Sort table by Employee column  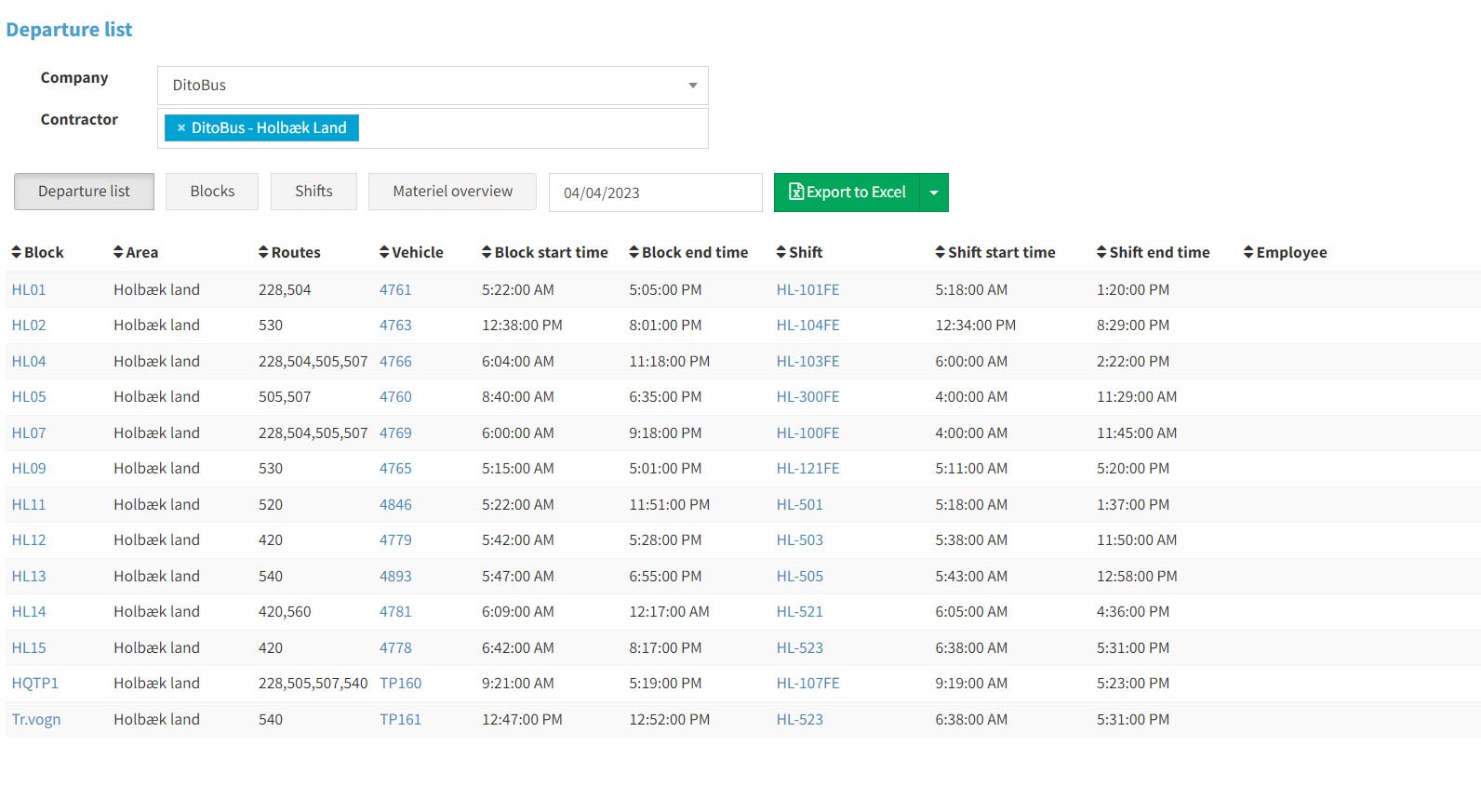coord(1286,252)
